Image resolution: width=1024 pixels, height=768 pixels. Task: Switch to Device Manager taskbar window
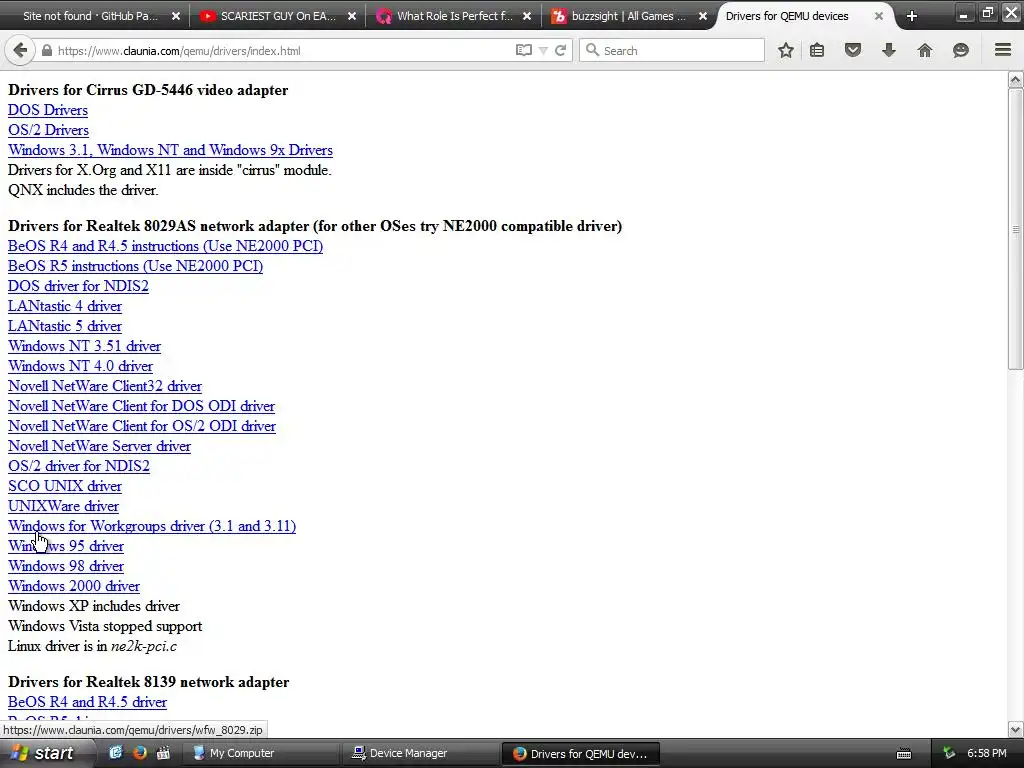pos(421,753)
